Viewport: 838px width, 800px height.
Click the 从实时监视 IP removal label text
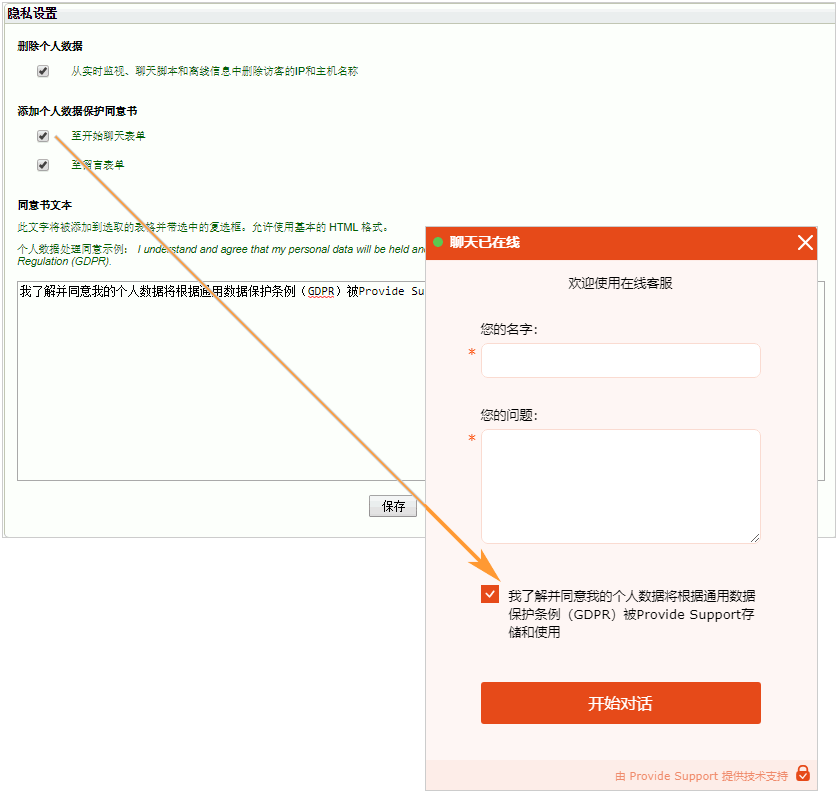pos(215,71)
